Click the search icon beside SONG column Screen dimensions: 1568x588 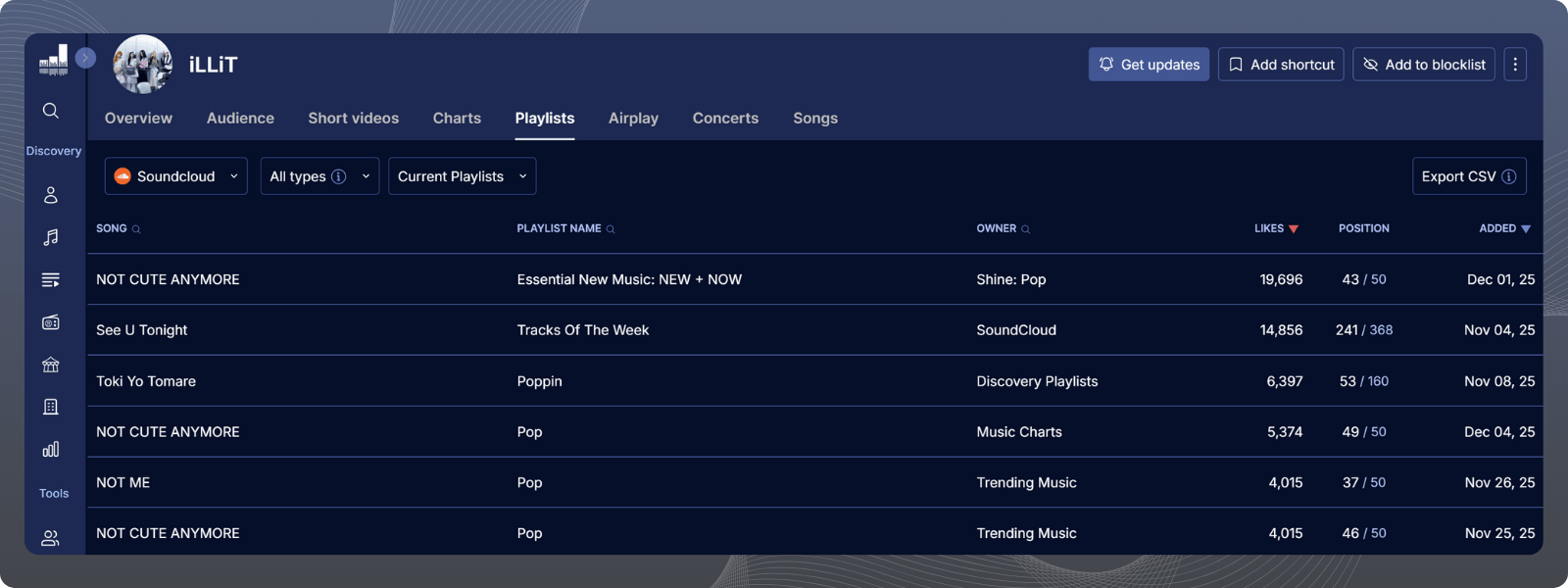(x=136, y=229)
